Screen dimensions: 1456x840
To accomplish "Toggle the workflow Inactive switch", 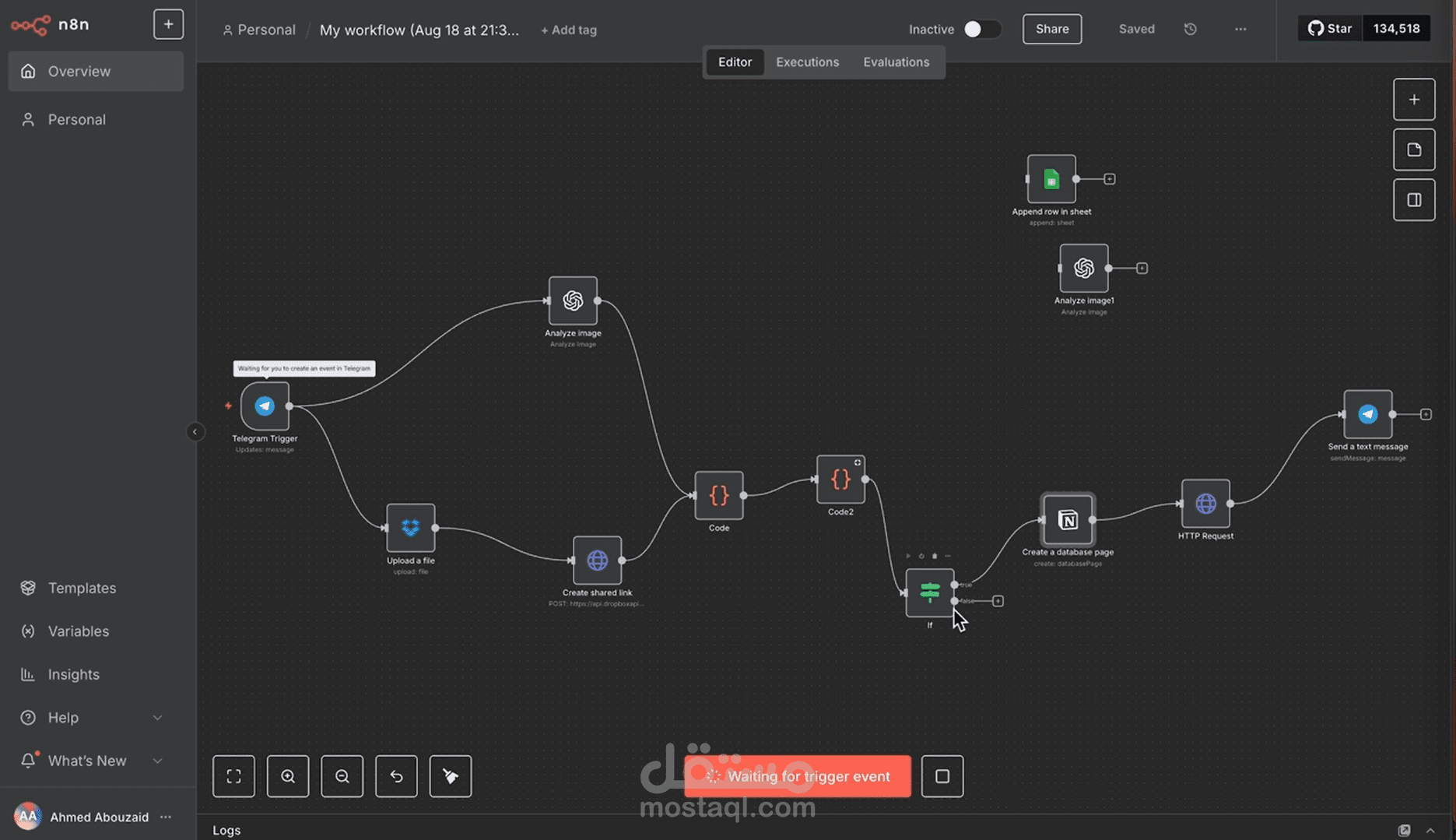I will pos(981,29).
